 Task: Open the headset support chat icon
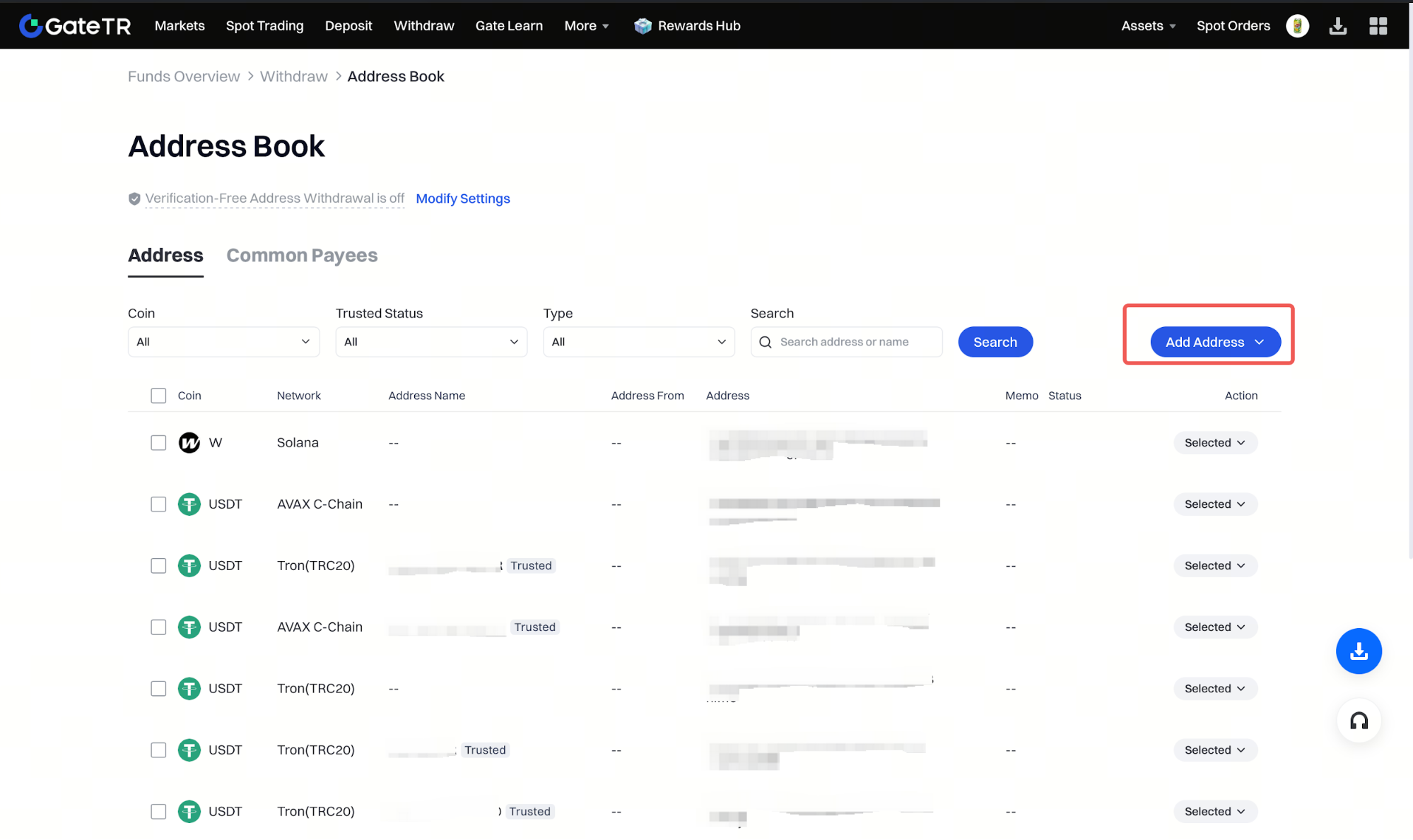click(1358, 721)
